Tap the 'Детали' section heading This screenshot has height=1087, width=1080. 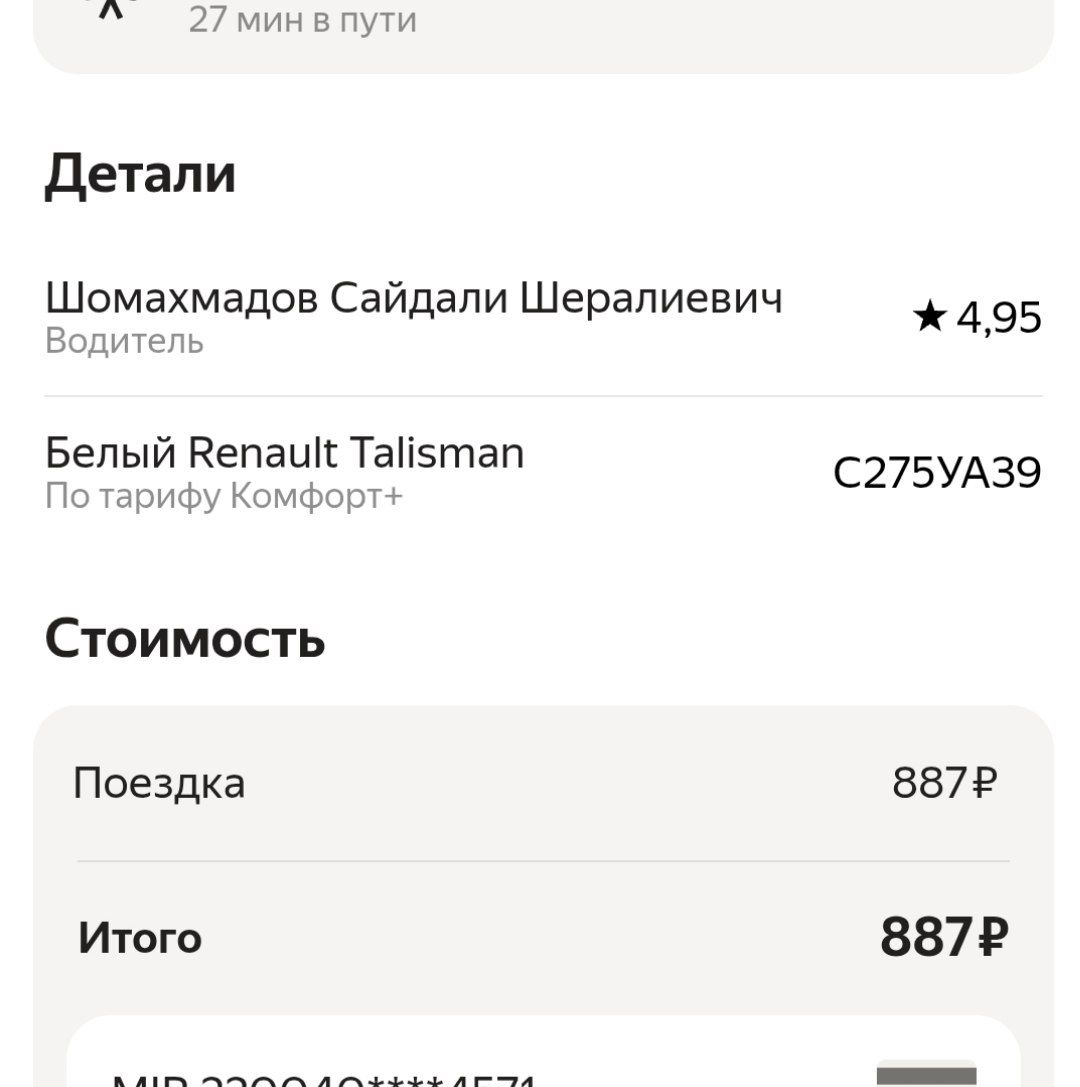(x=140, y=174)
